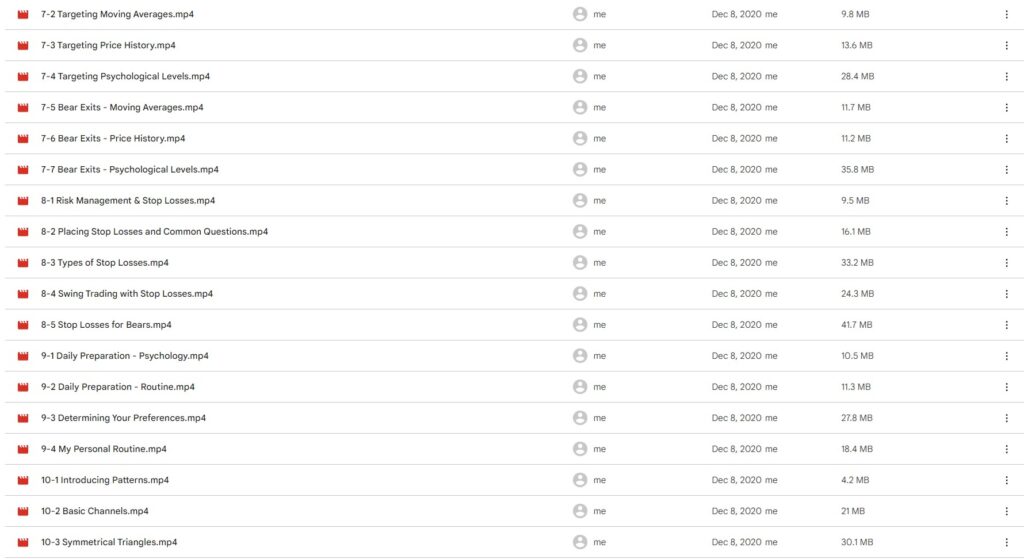Viewport: 1024px width, 559px height.
Task: Click video icon for 7-6 Bear Exits - Price History
Action: (23, 139)
